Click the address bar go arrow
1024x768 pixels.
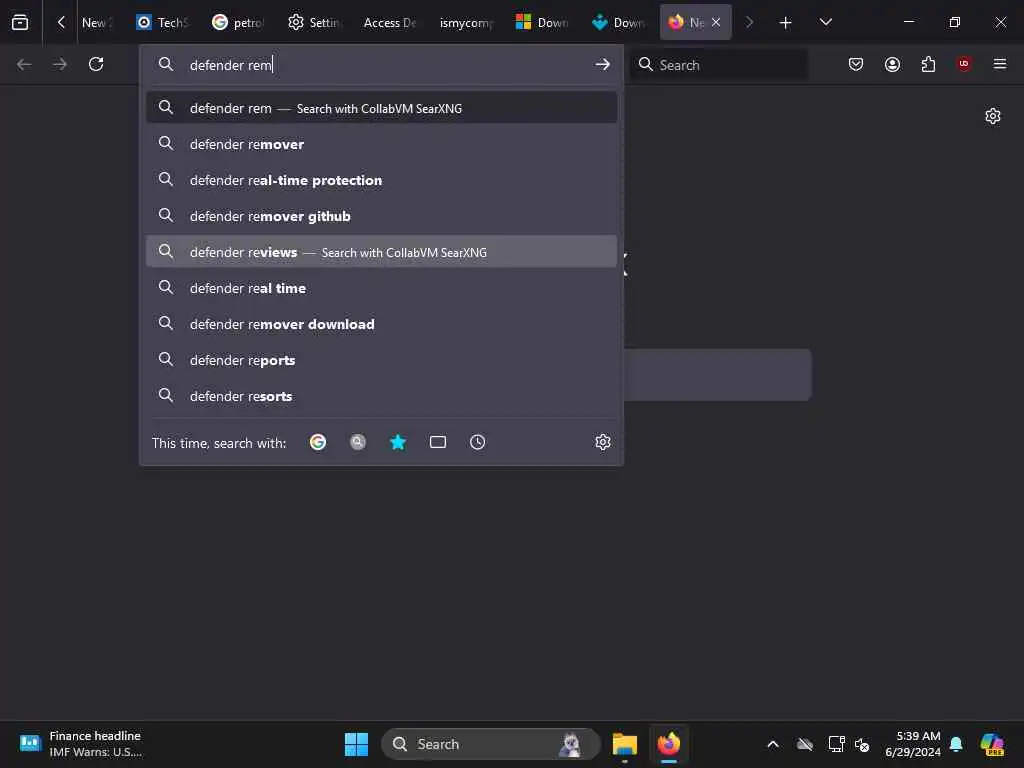(602, 64)
